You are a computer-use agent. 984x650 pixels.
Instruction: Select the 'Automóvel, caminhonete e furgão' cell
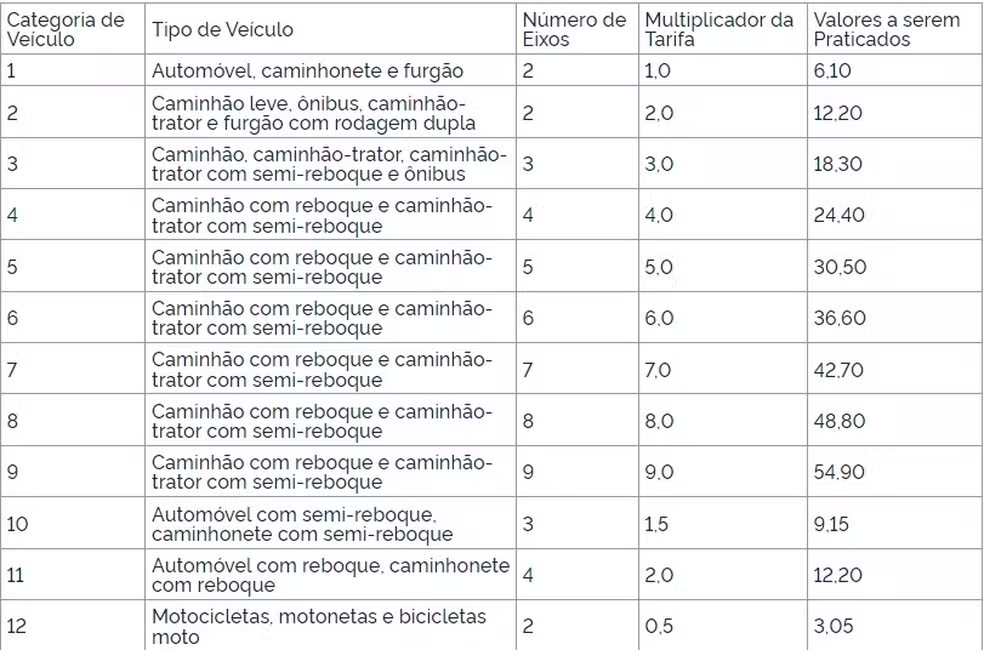coord(331,70)
